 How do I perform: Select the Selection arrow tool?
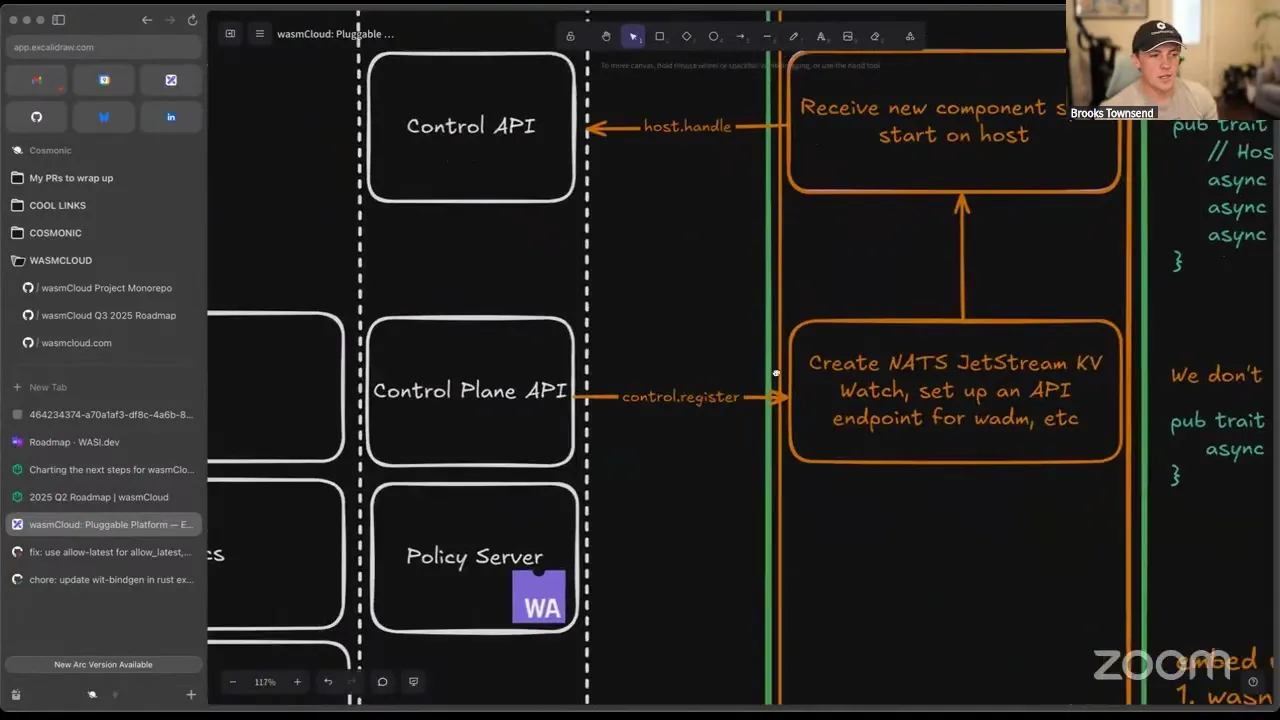(x=633, y=36)
